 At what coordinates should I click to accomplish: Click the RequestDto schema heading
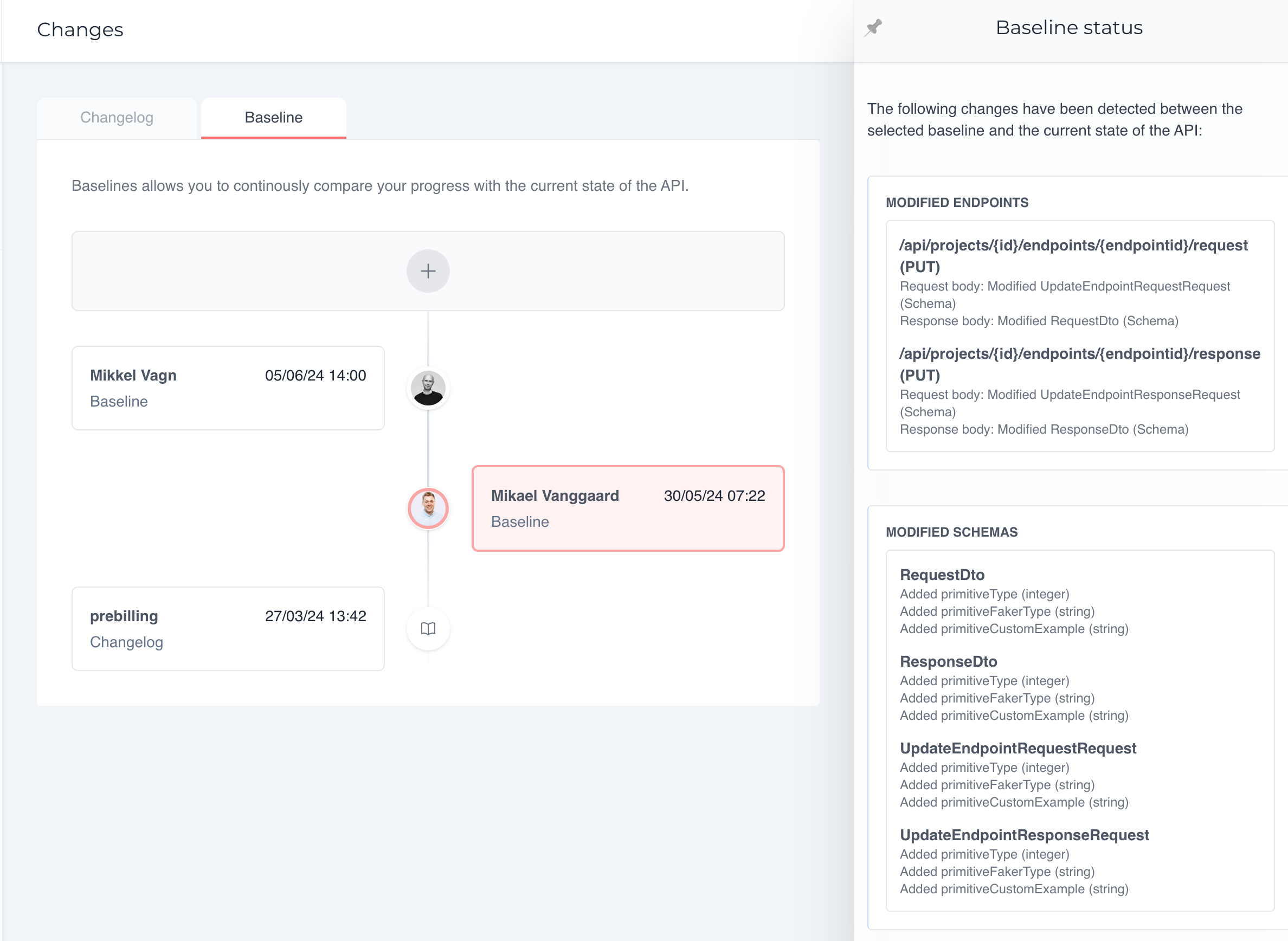pos(942,575)
